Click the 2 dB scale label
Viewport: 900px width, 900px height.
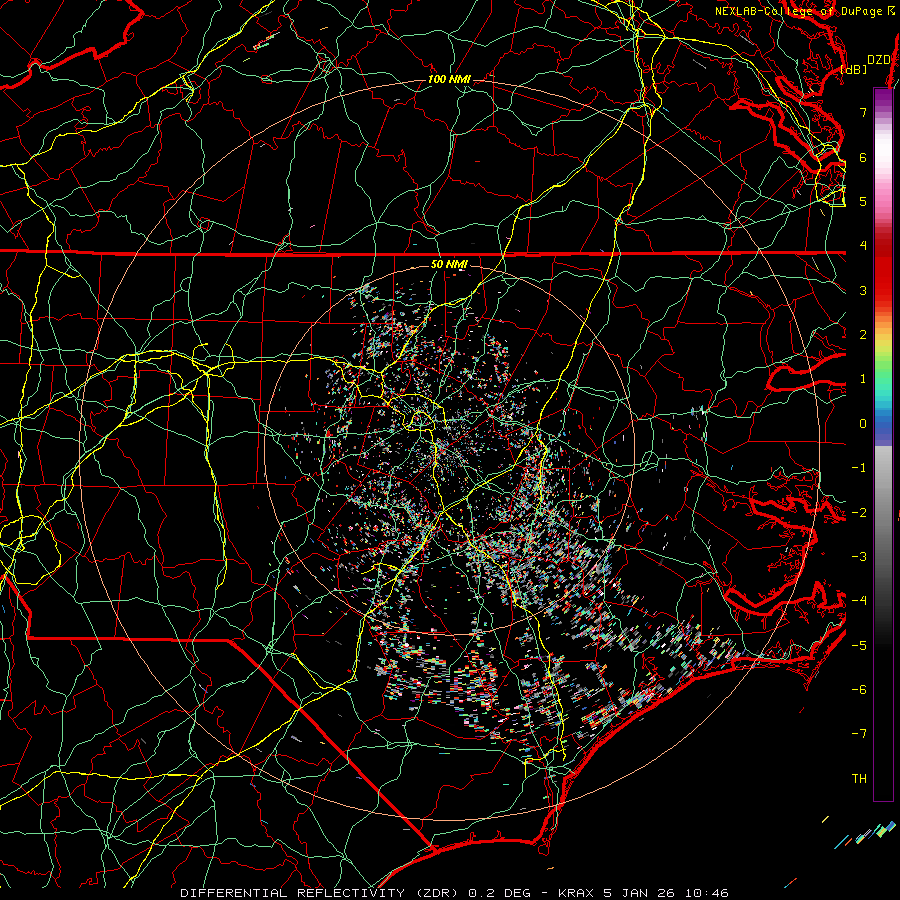pos(863,335)
